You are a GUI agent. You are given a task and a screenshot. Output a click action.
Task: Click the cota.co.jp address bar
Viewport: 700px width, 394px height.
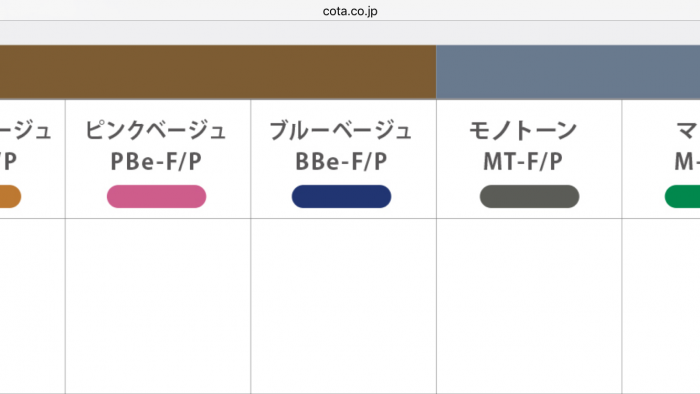[350, 11]
